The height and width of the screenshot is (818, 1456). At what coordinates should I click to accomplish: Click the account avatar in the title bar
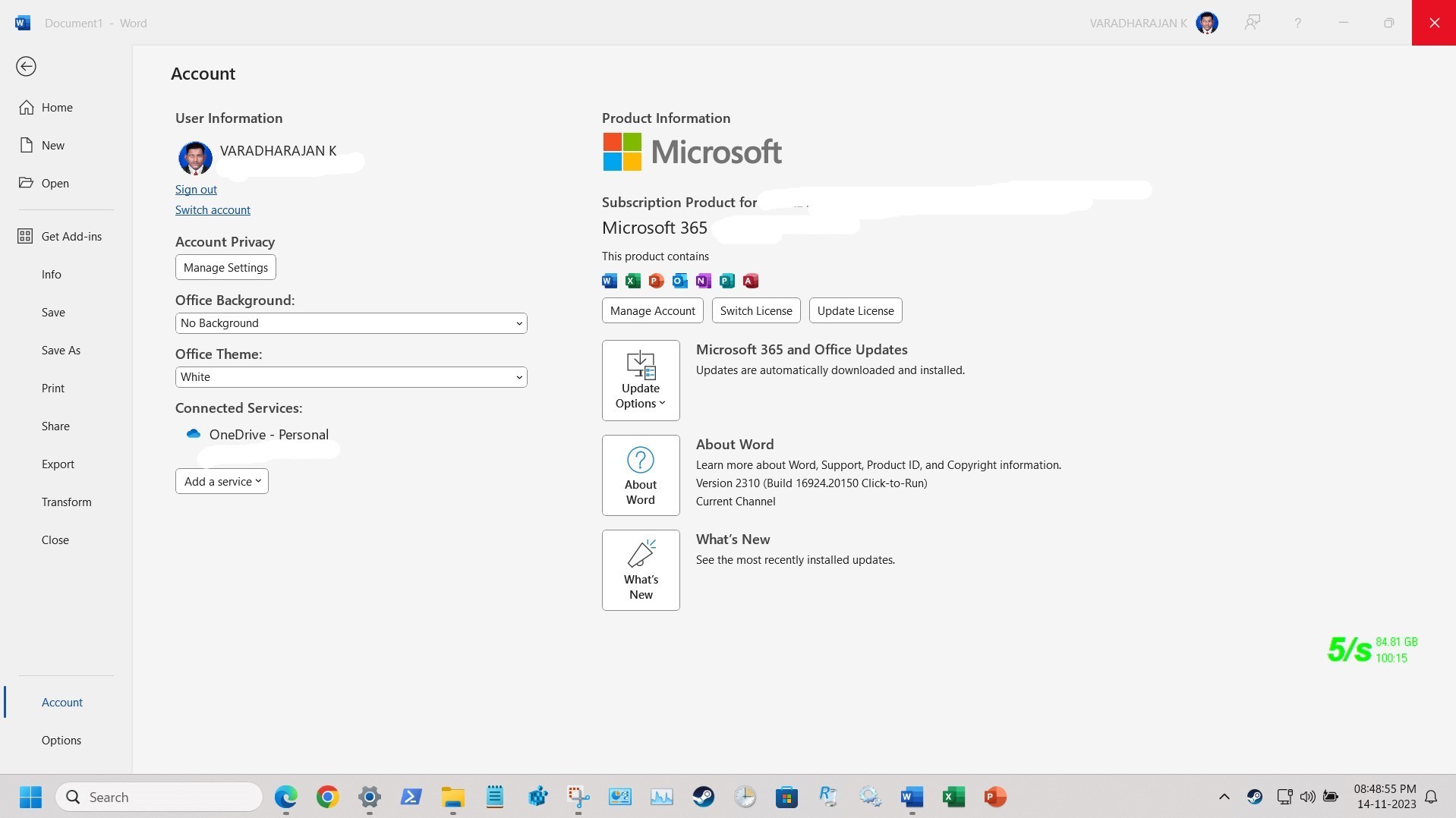pyautogui.click(x=1207, y=23)
